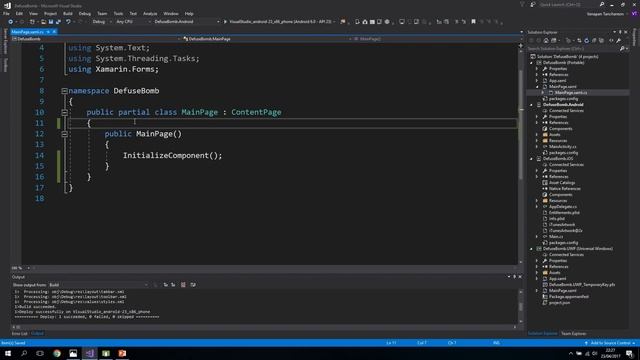
Task: Pin the MainPage.xaml.cs tab
Action: pos(48,32)
